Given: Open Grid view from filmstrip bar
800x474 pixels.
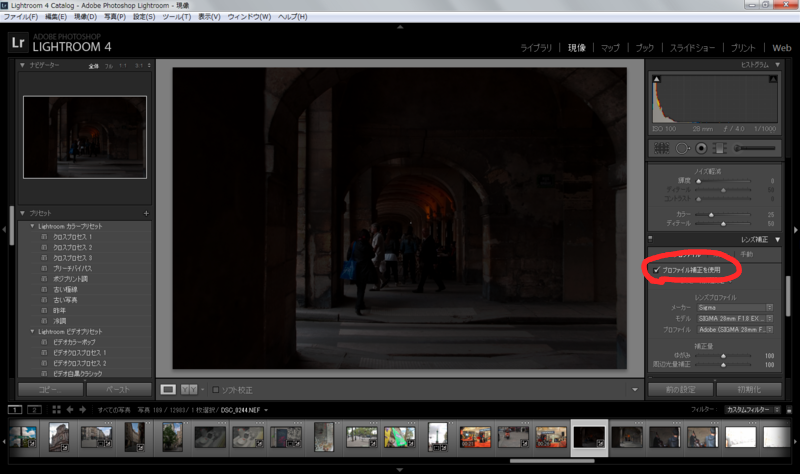Looking at the screenshot, I should [x=56, y=410].
